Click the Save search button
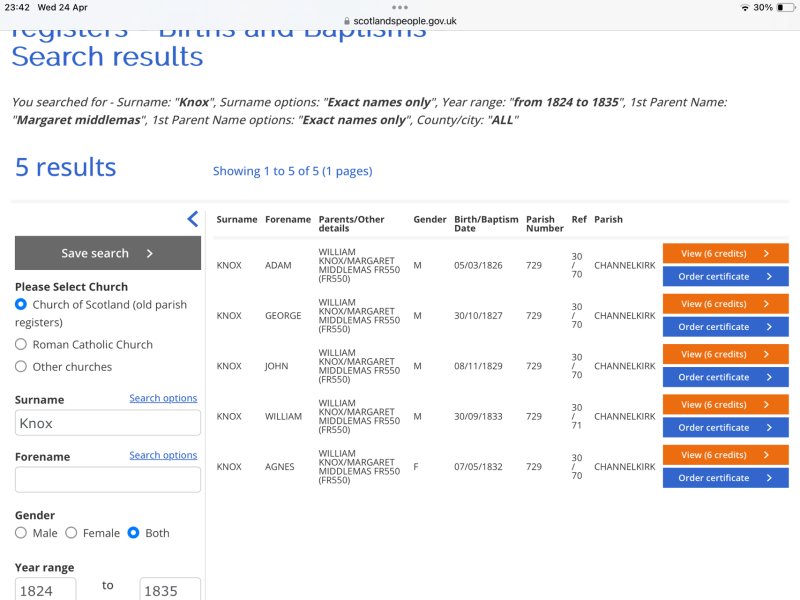The height and width of the screenshot is (600, 800). point(108,253)
